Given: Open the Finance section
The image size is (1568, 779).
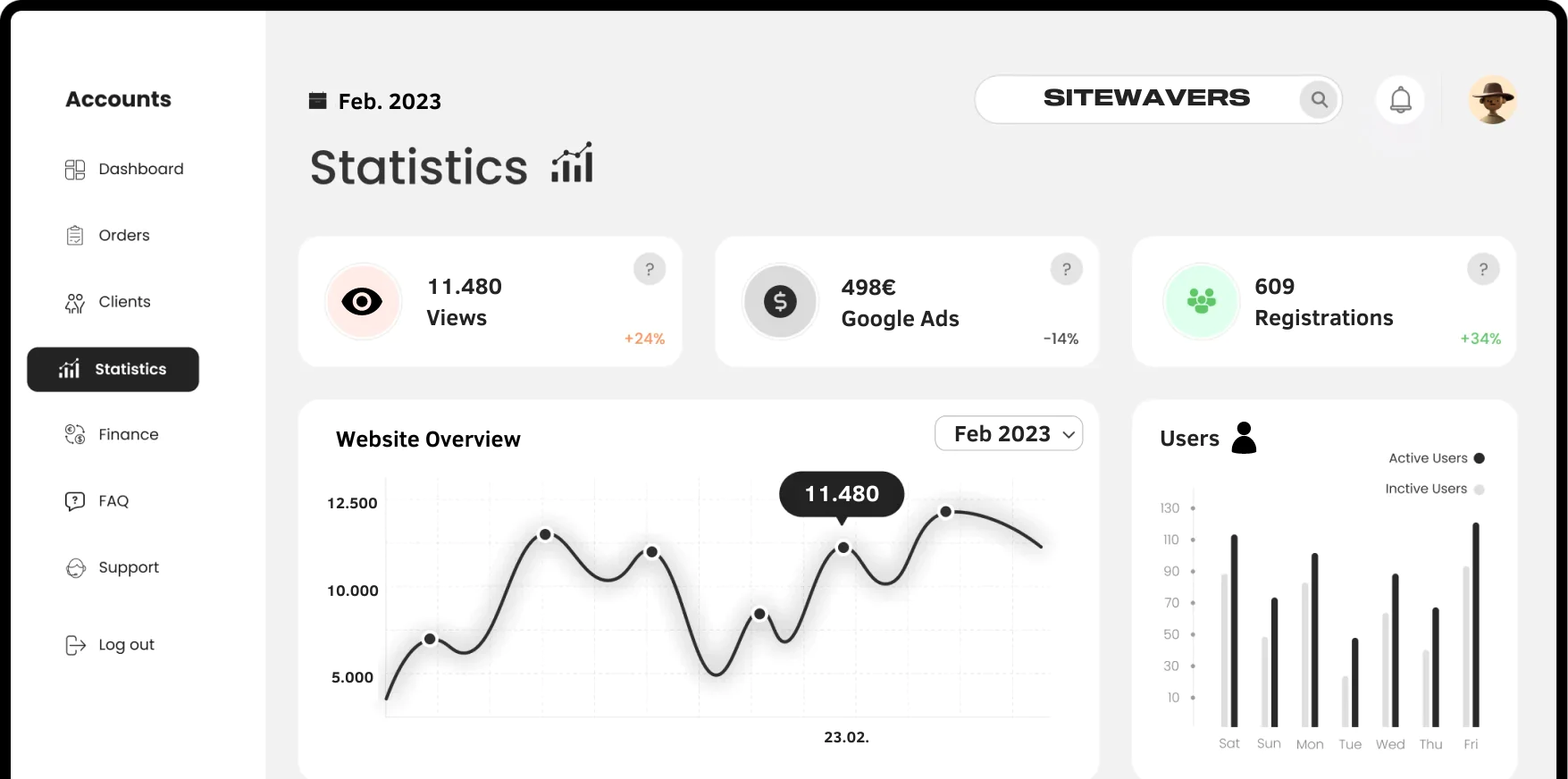Looking at the screenshot, I should [112, 434].
